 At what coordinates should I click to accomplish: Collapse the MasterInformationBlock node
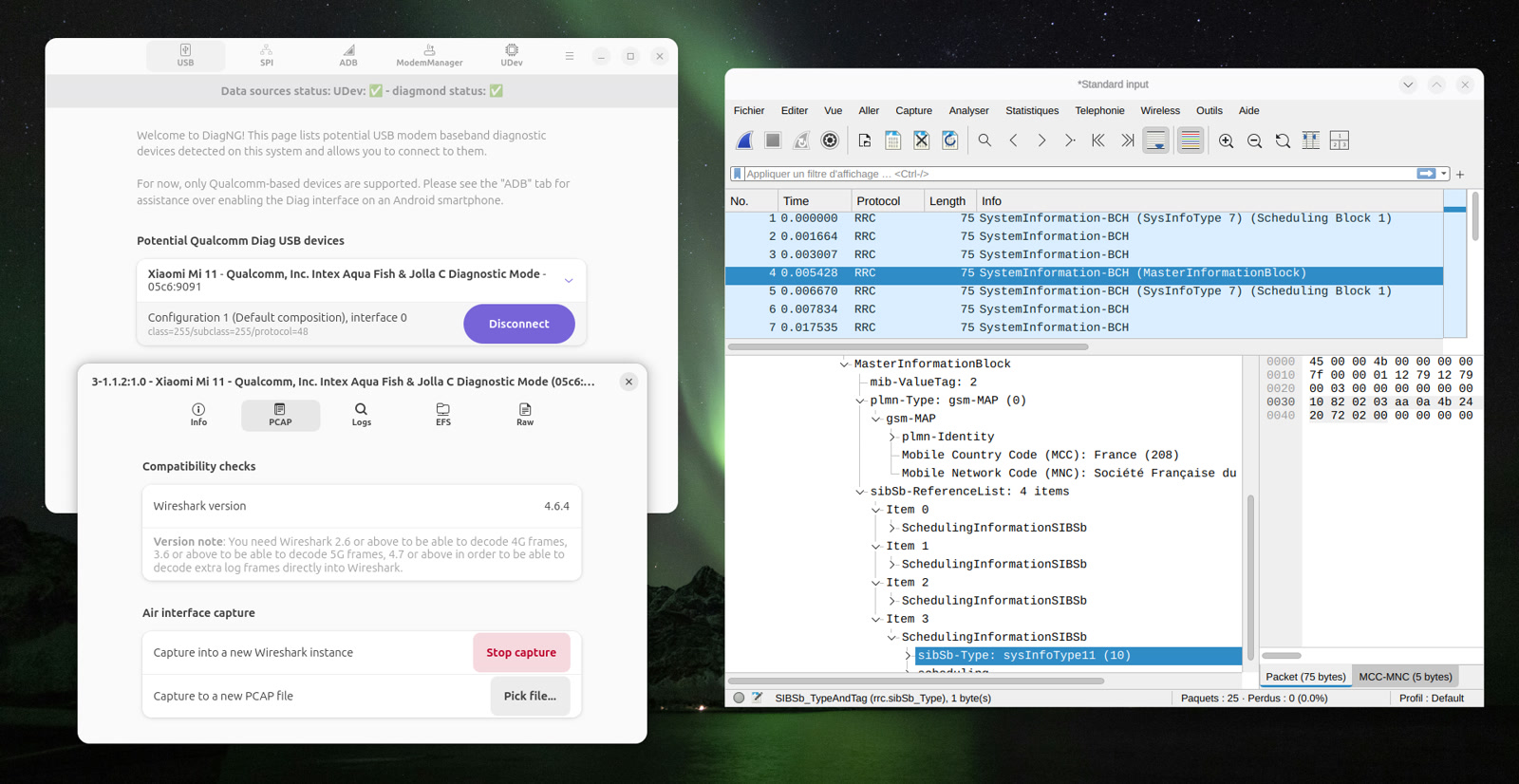tap(844, 364)
